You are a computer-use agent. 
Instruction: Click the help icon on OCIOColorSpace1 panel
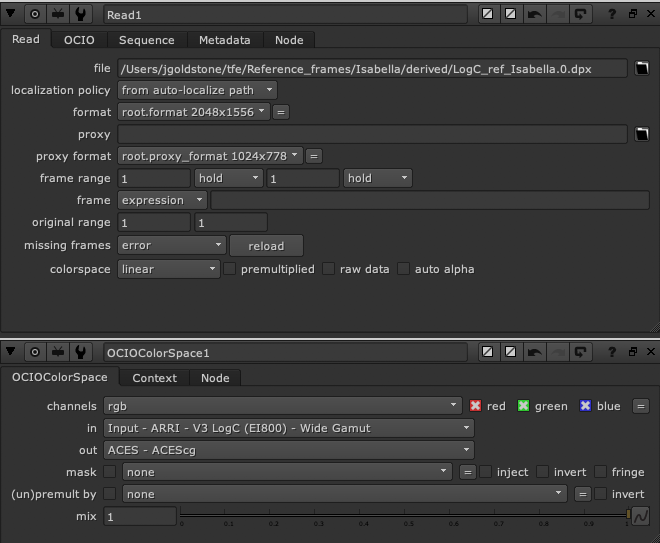[612, 352]
